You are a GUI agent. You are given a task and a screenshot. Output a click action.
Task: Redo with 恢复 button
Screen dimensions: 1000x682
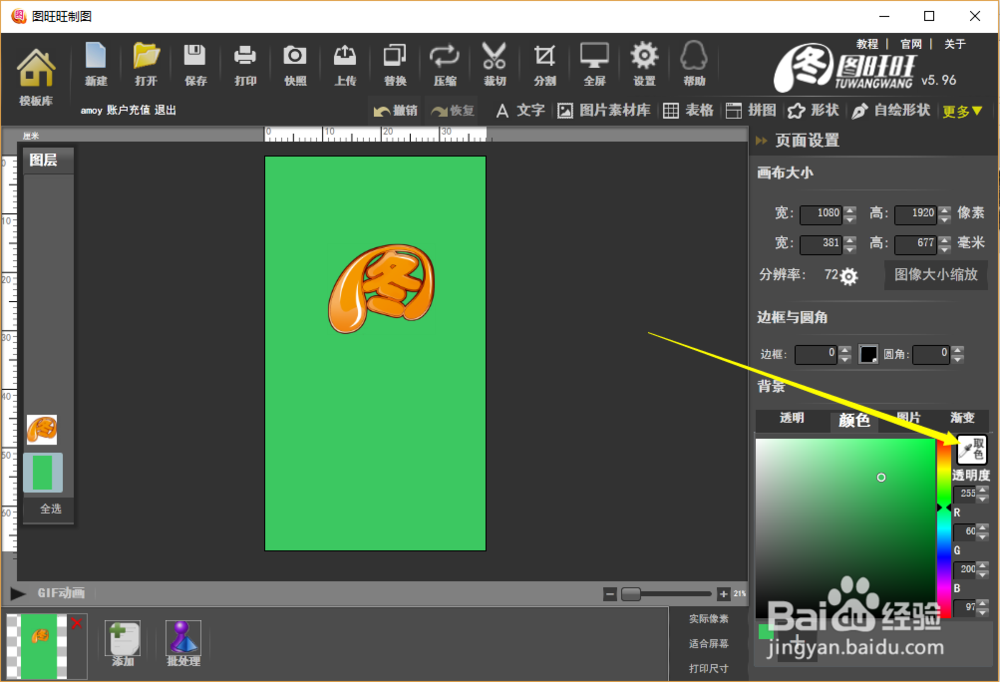(x=452, y=110)
